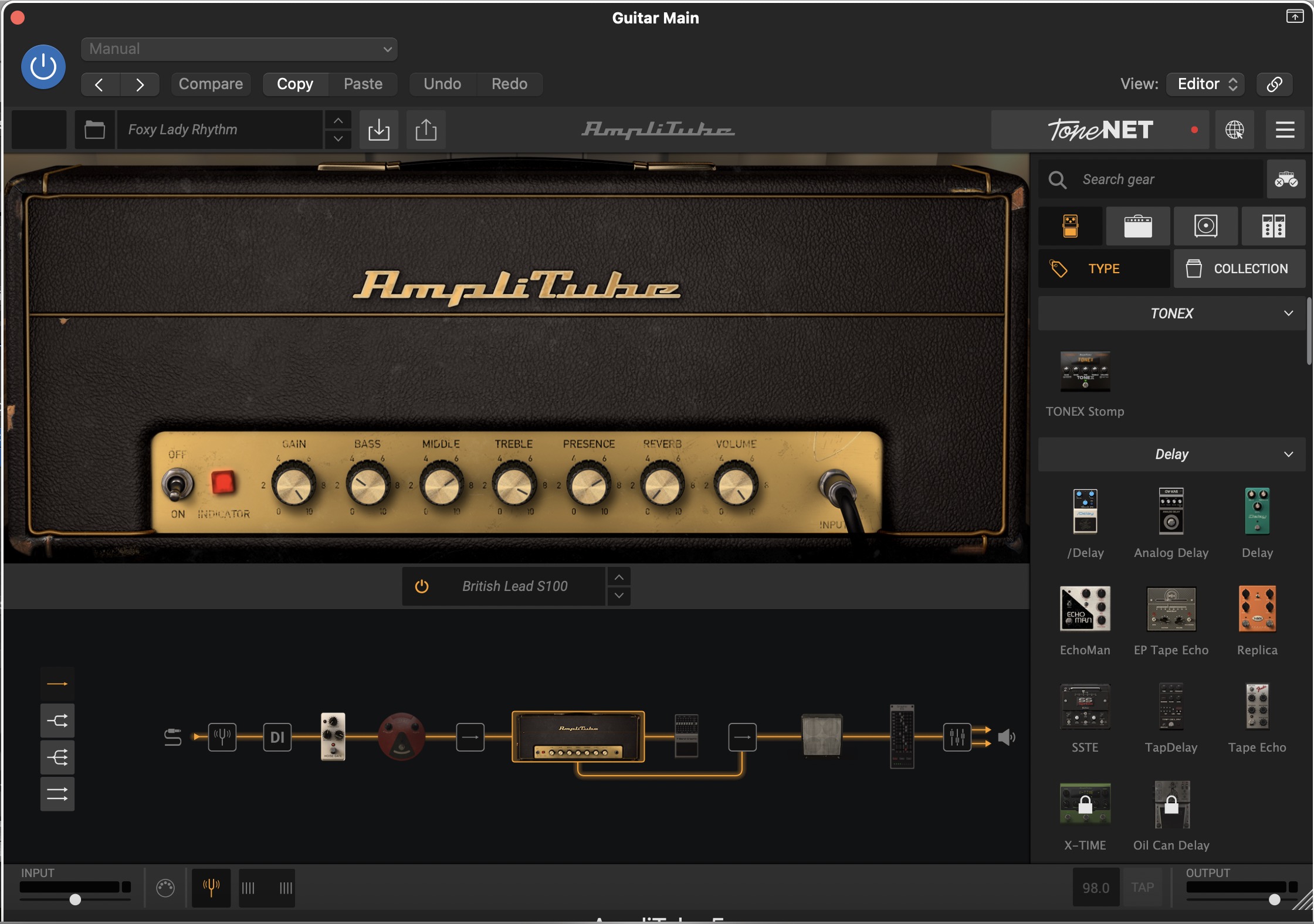Click the save preset download icon
The image size is (1314, 924).
point(379,130)
